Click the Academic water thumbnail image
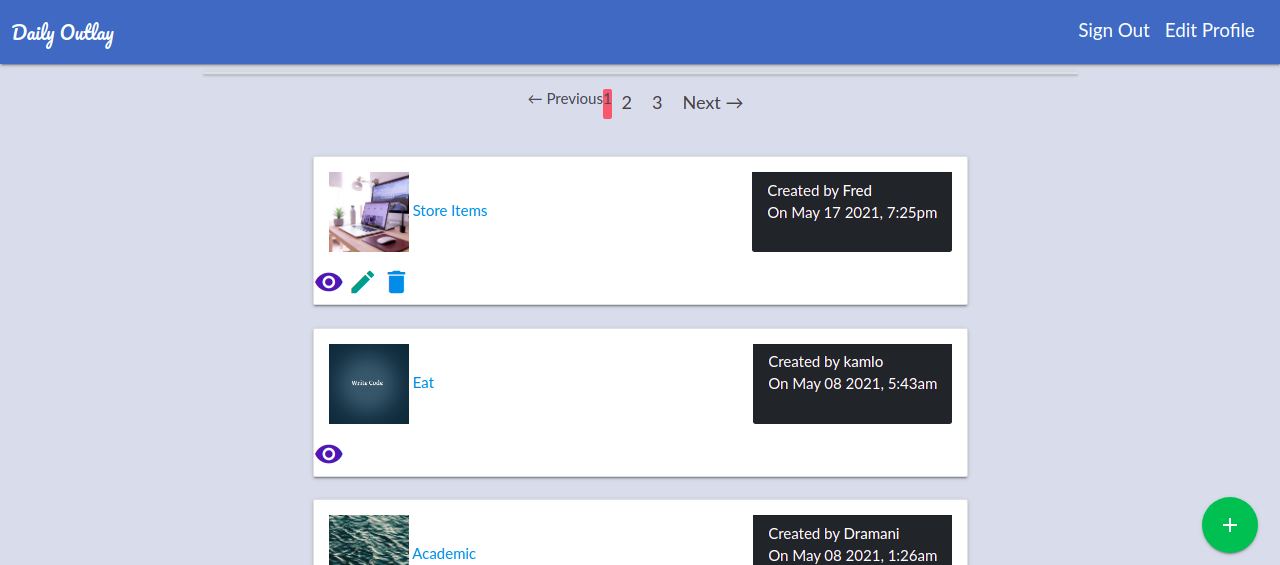 [x=369, y=540]
